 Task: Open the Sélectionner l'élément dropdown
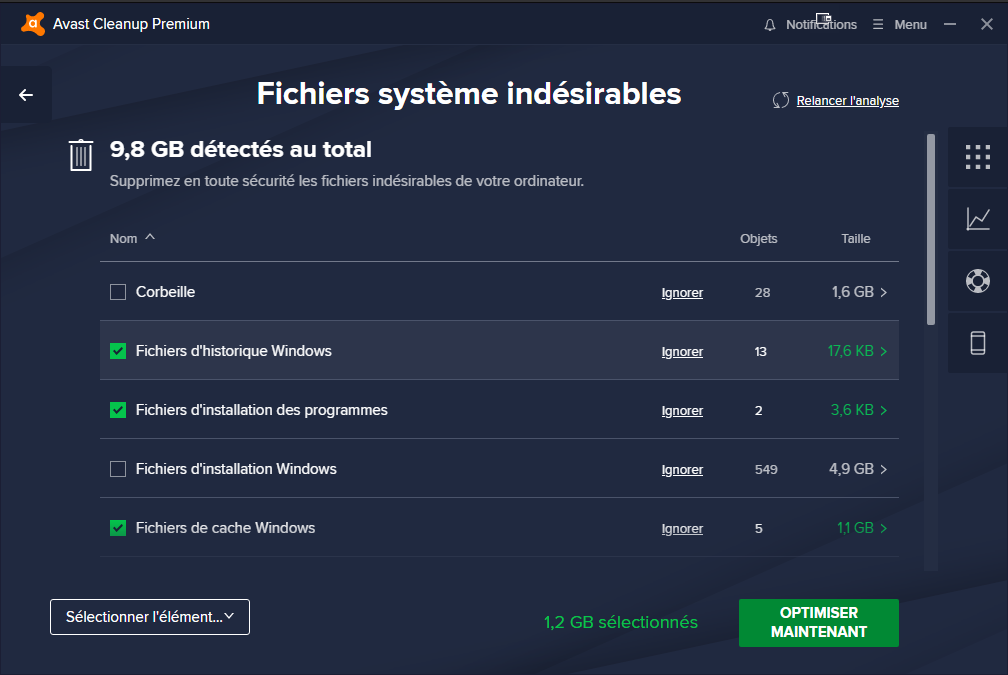(150, 617)
